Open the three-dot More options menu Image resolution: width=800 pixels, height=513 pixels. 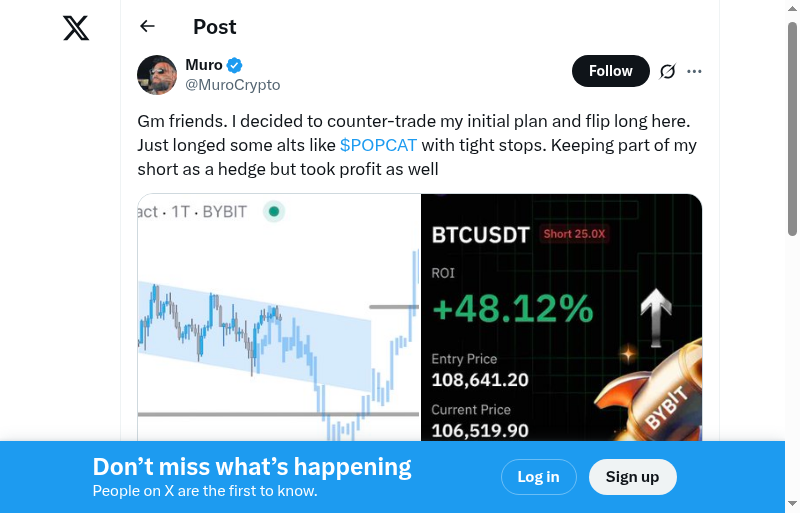695,71
